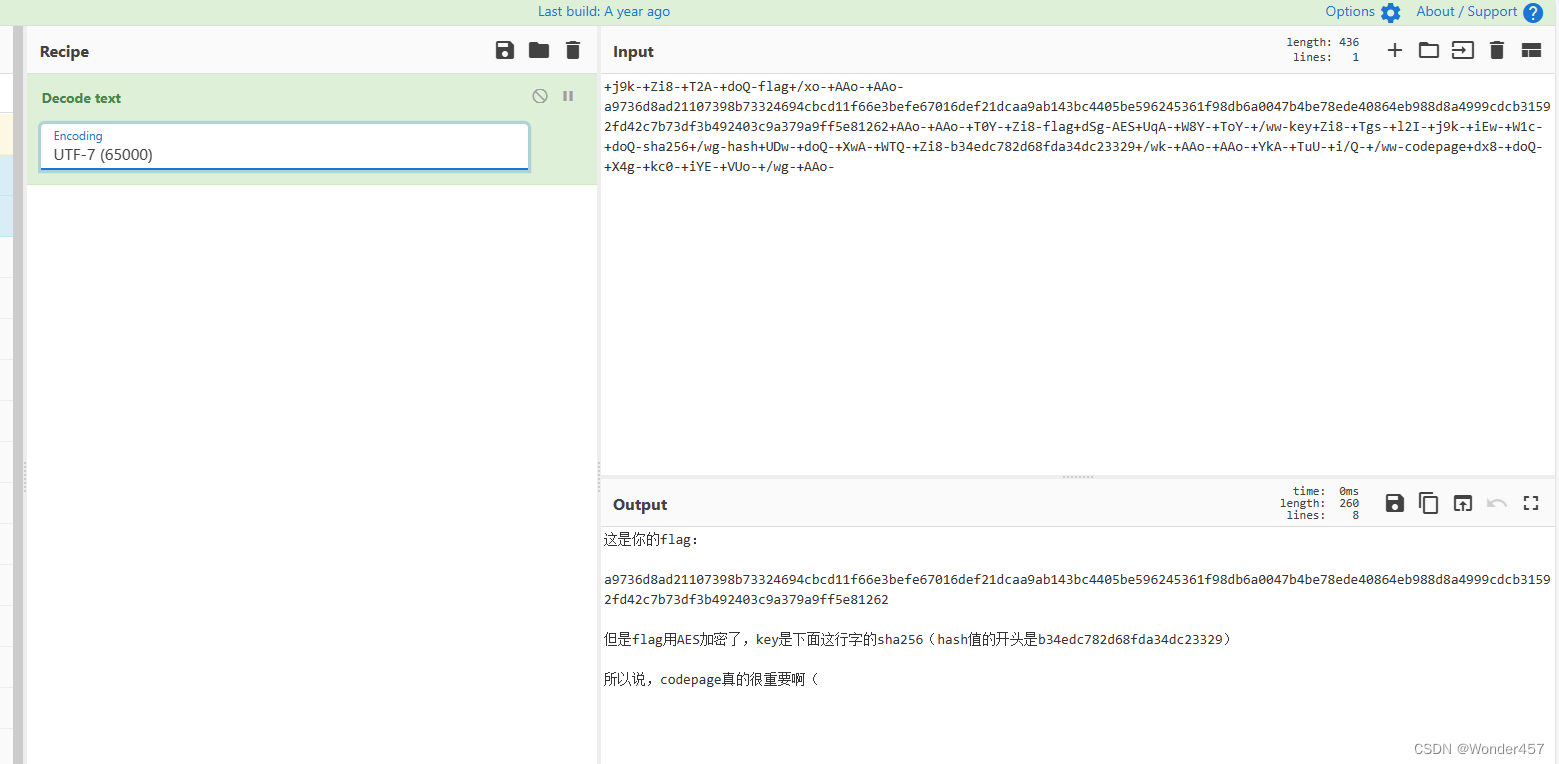The width and height of the screenshot is (1559, 764).
Task: Disable the Decode text operation
Action: 539,95
